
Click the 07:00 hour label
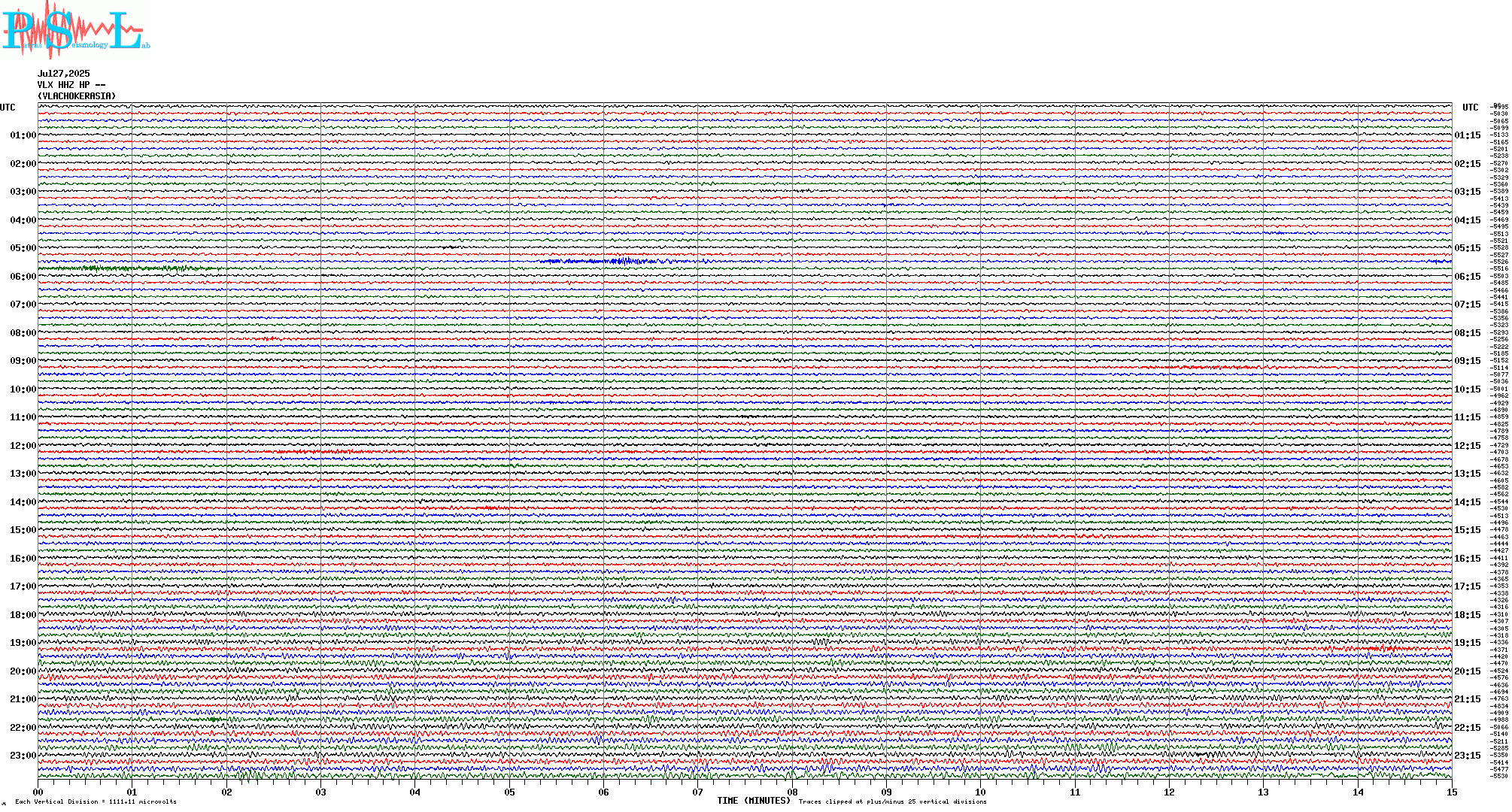(23, 304)
